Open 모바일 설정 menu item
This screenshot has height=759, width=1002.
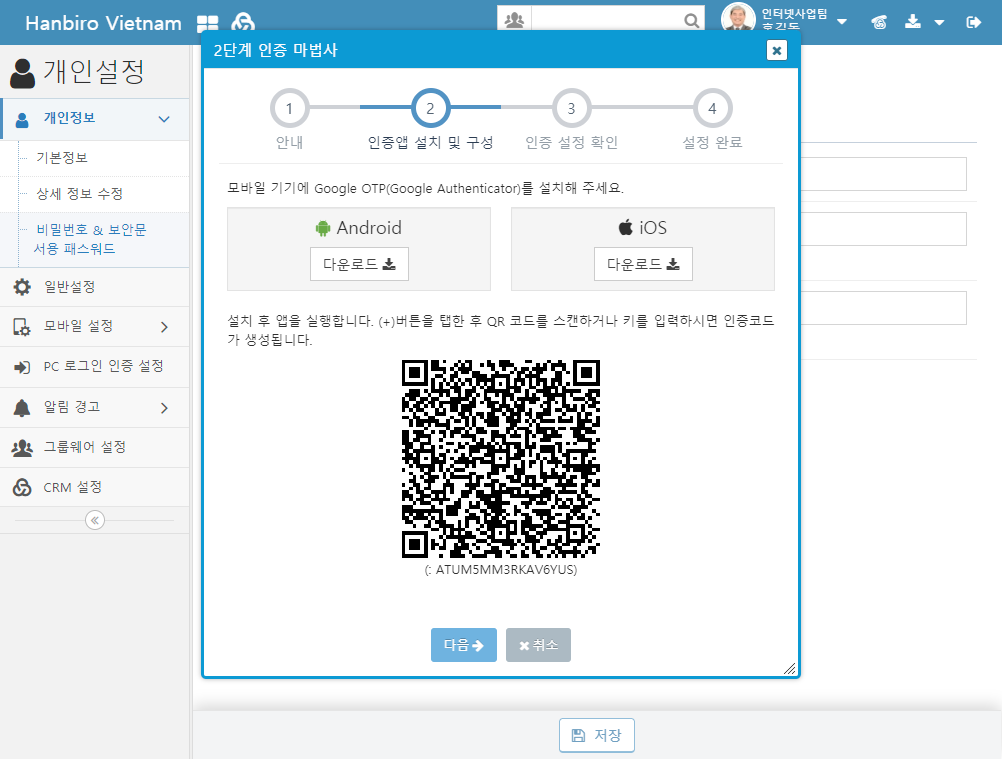pyautogui.click(x=95, y=326)
